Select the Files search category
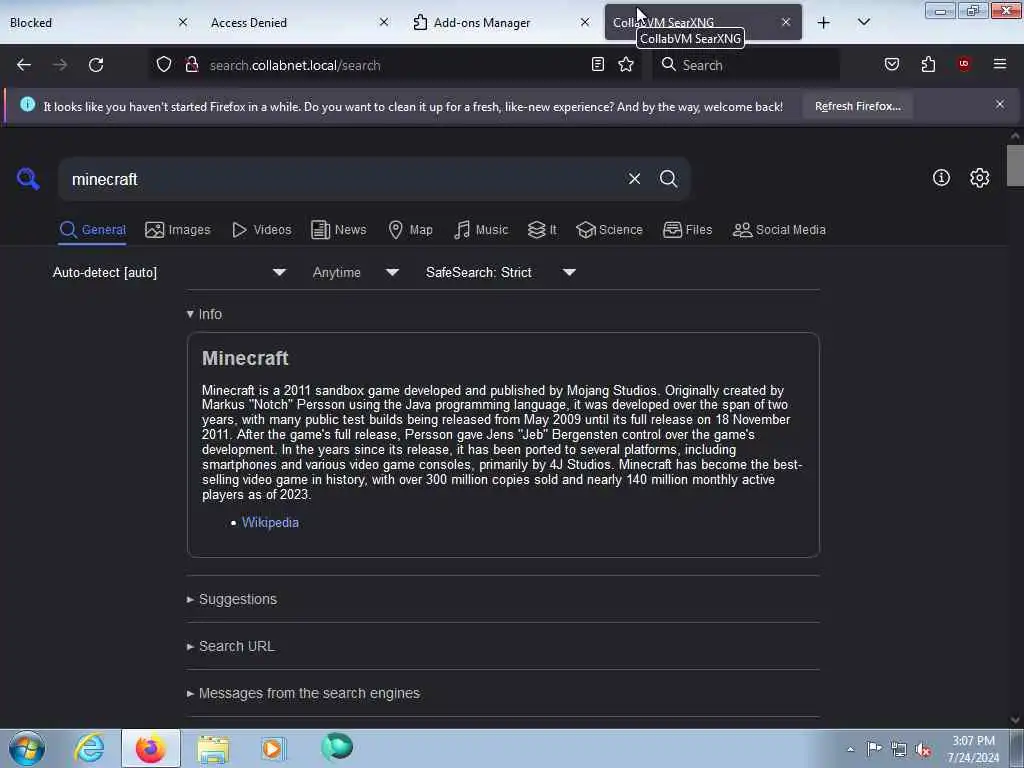The width and height of the screenshot is (1024, 768). (x=687, y=230)
